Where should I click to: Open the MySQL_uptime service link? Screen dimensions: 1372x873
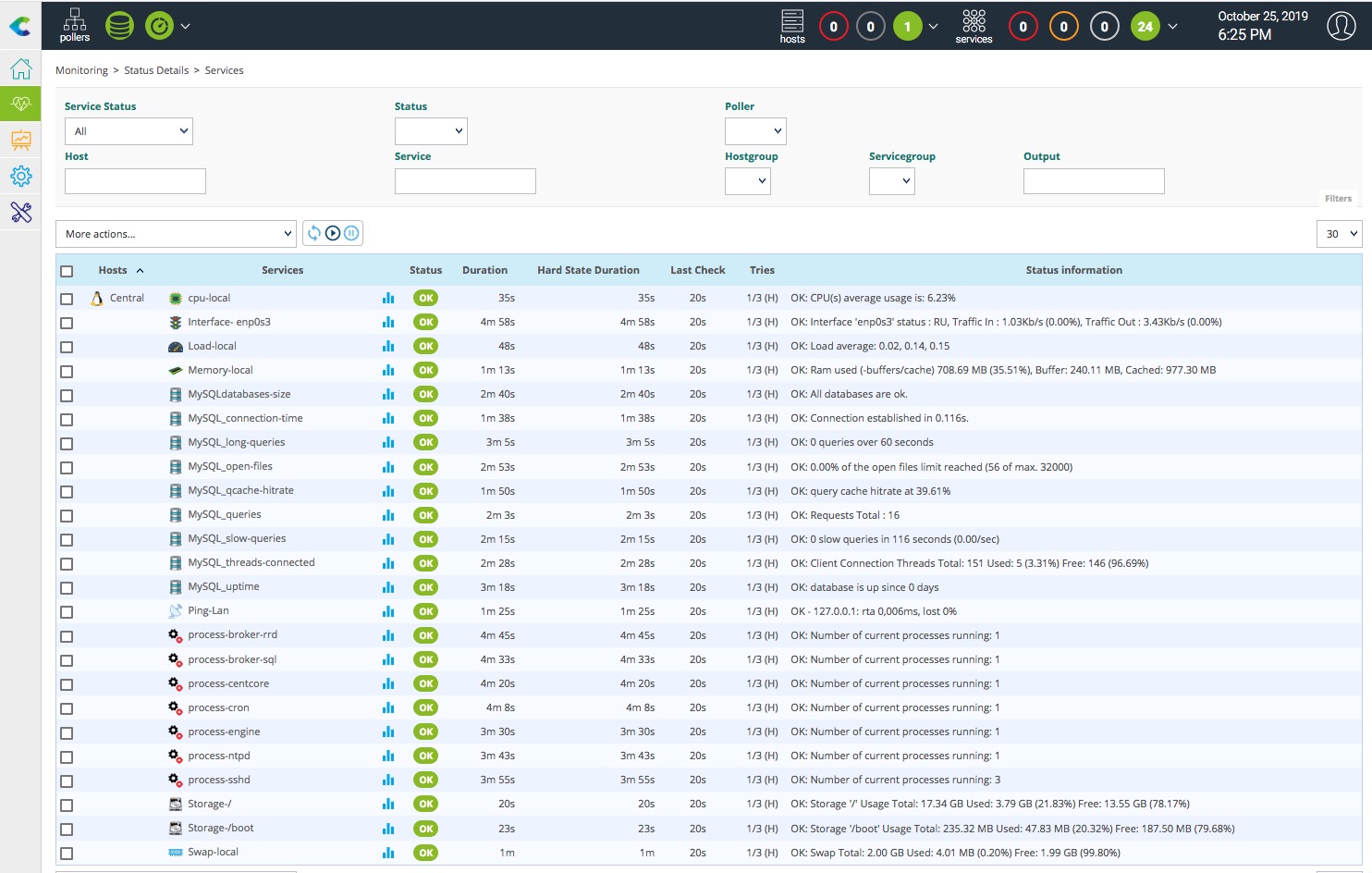pyautogui.click(x=224, y=586)
